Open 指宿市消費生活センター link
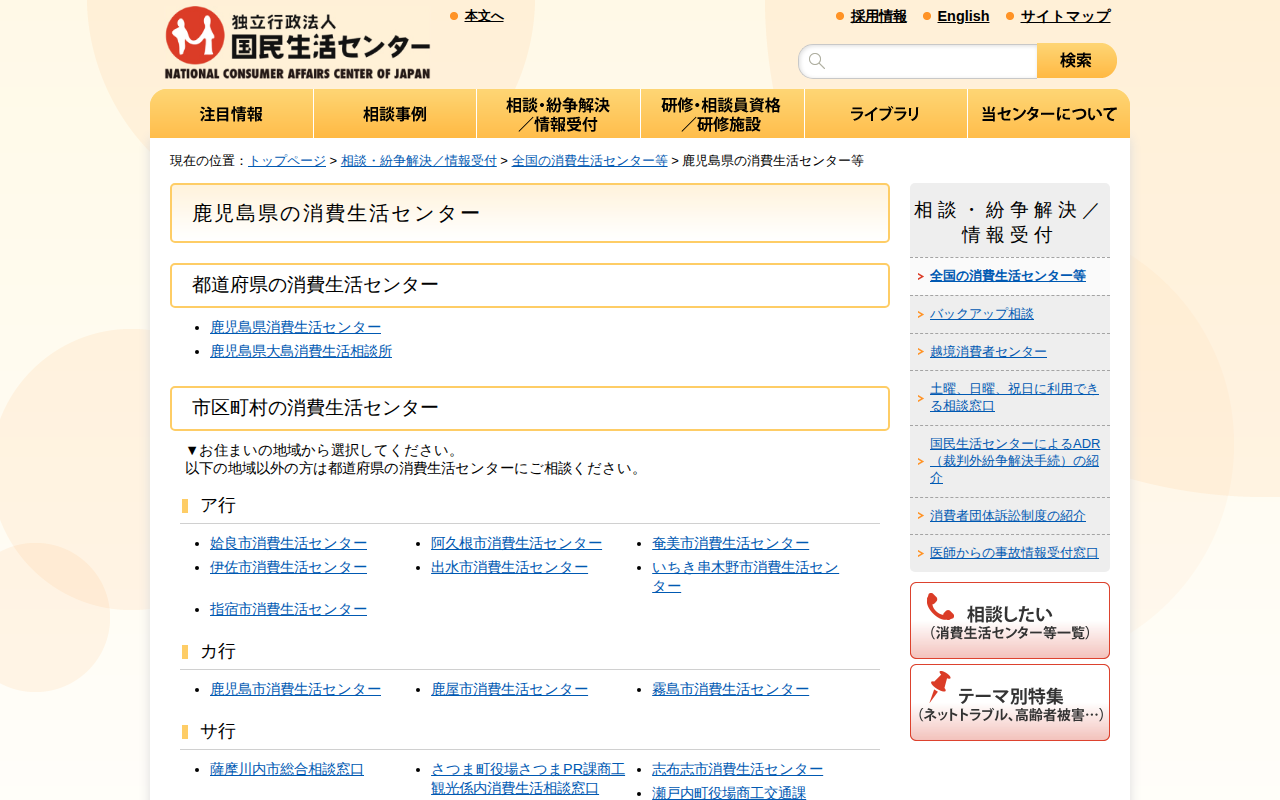 (289, 609)
